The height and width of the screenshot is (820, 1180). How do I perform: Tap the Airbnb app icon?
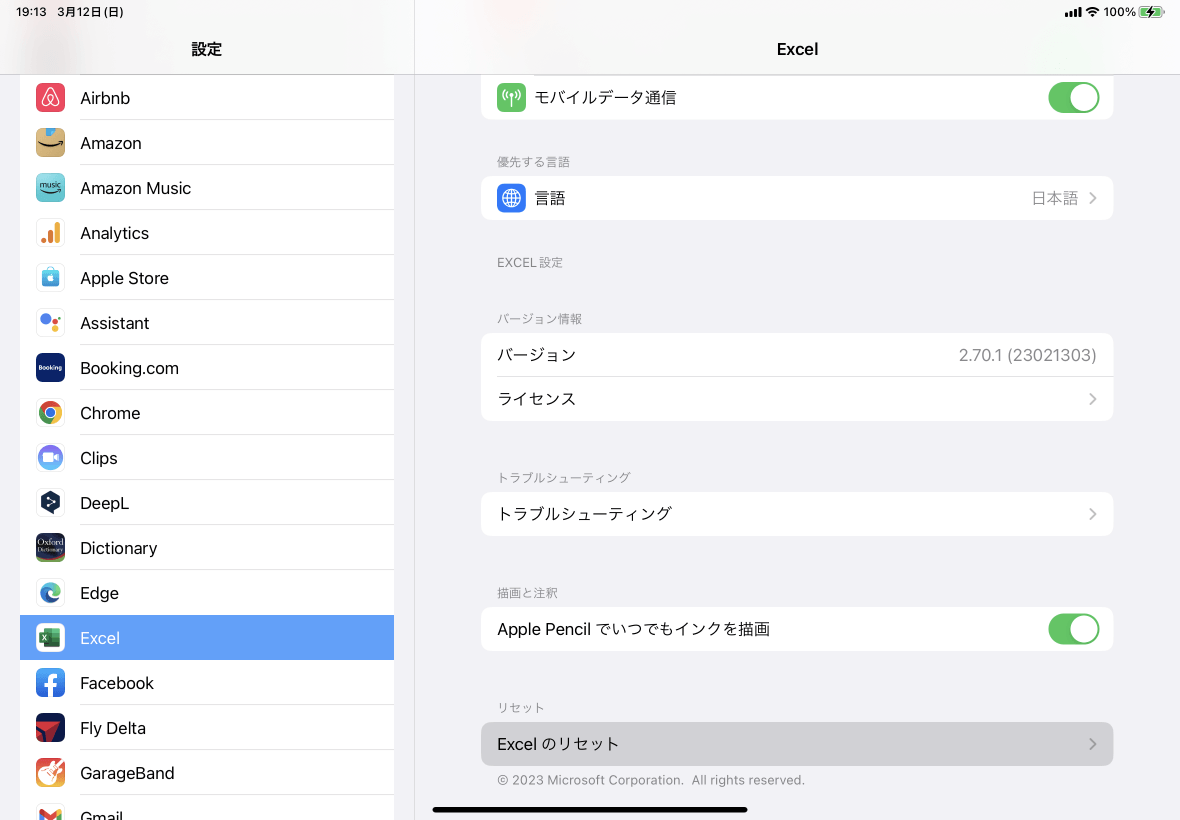(x=50, y=98)
